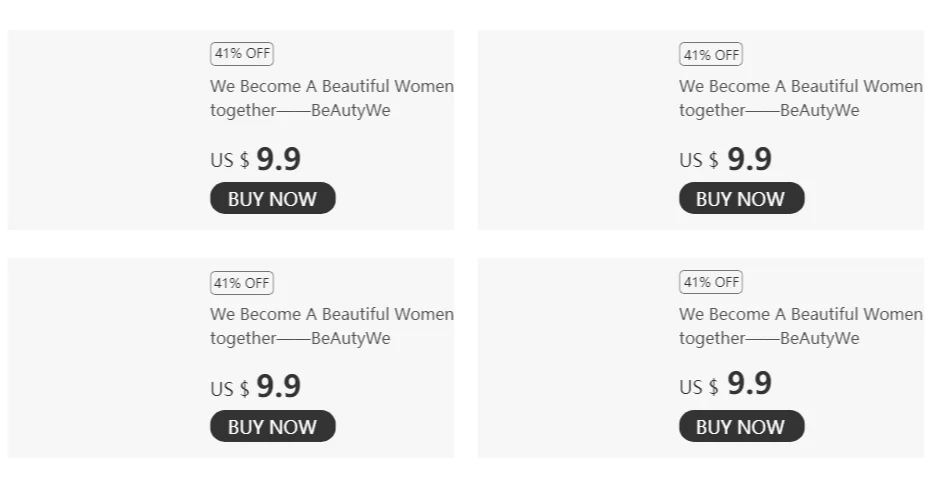Select the US $ 9.9 price in bottom-right card

tap(725, 385)
